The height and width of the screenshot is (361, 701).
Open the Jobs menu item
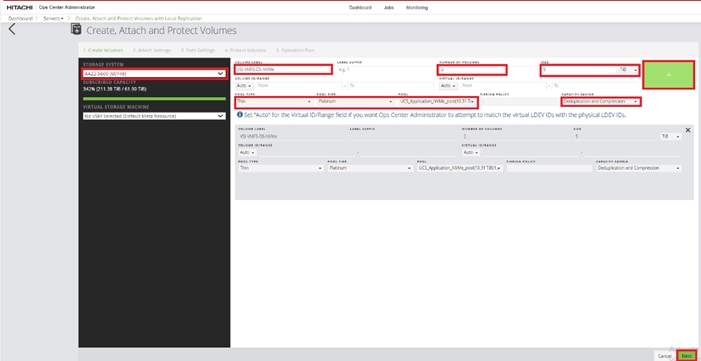click(x=389, y=8)
